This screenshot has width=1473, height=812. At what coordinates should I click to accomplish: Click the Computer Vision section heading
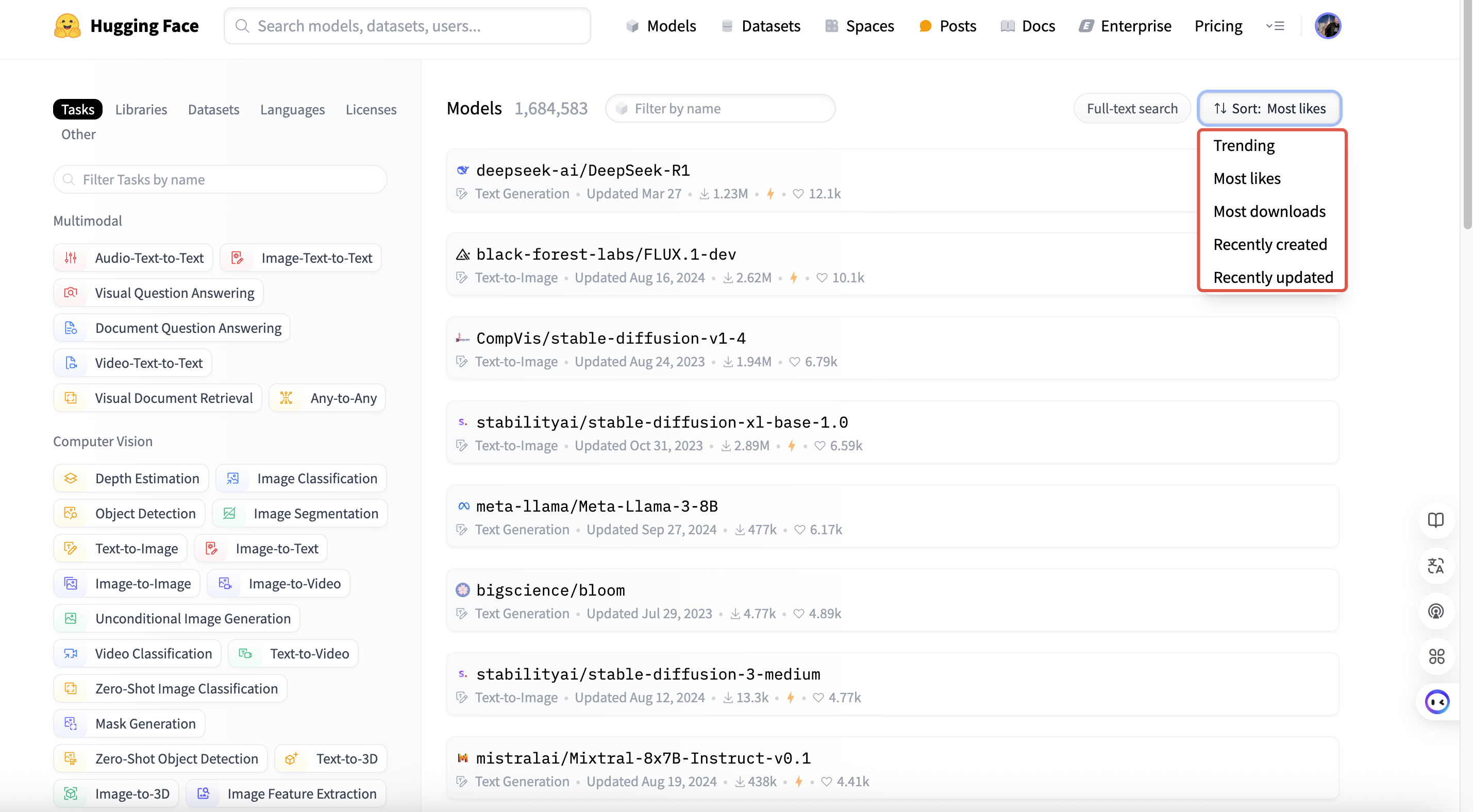click(103, 442)
